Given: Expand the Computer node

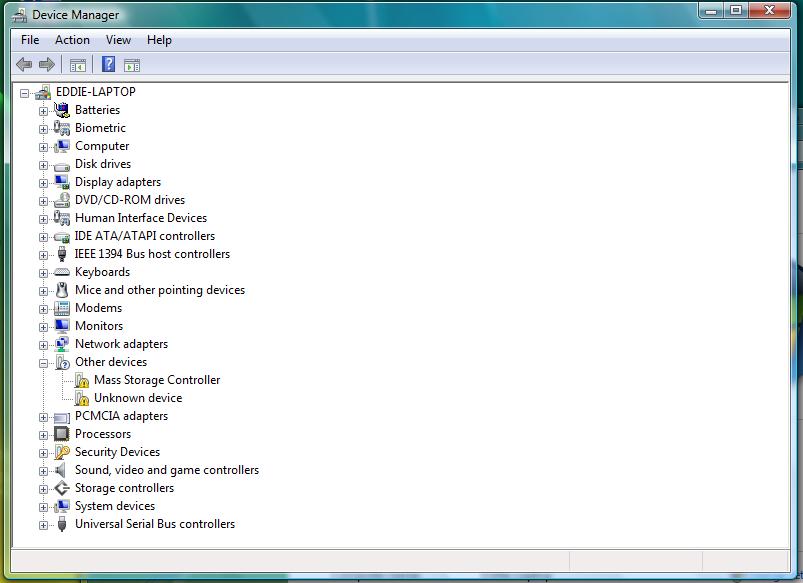Looking at the screenshot, I should [44, 147].
